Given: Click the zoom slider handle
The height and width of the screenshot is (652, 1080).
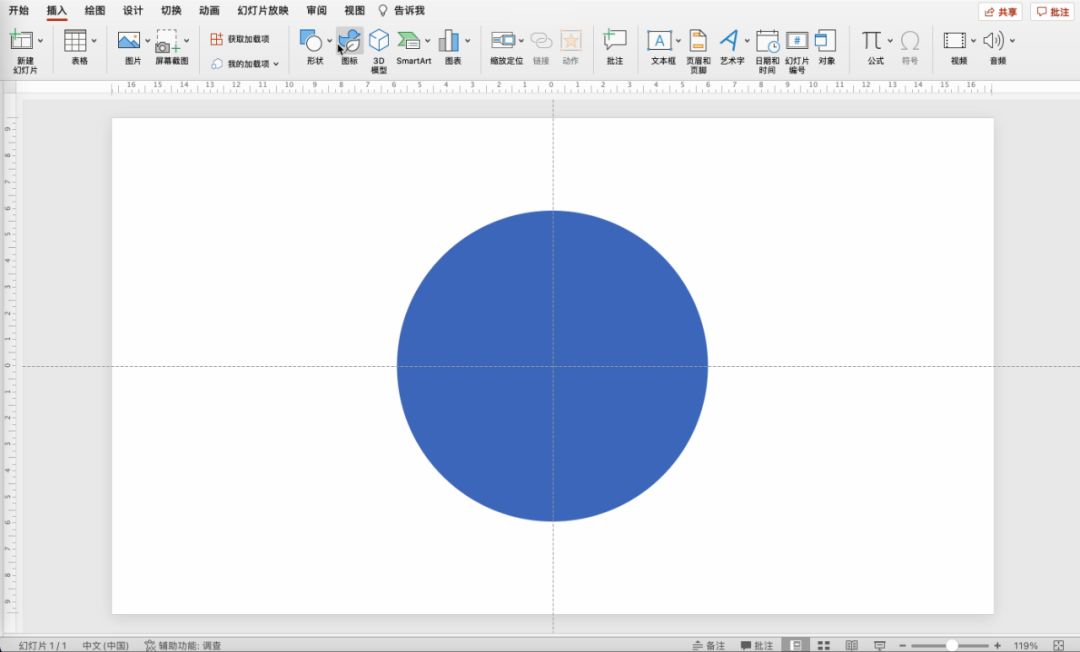Looking at the screenshot, I should click(951, 645).
